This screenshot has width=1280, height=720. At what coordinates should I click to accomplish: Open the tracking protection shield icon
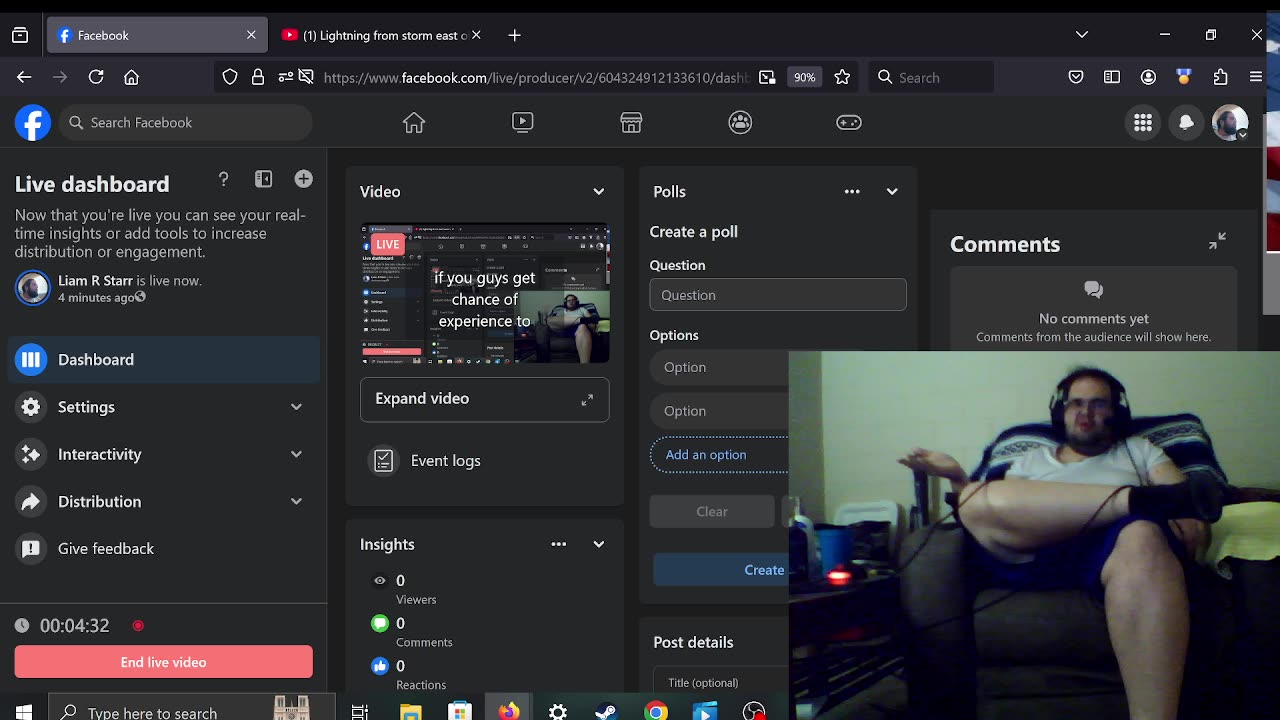230,77
